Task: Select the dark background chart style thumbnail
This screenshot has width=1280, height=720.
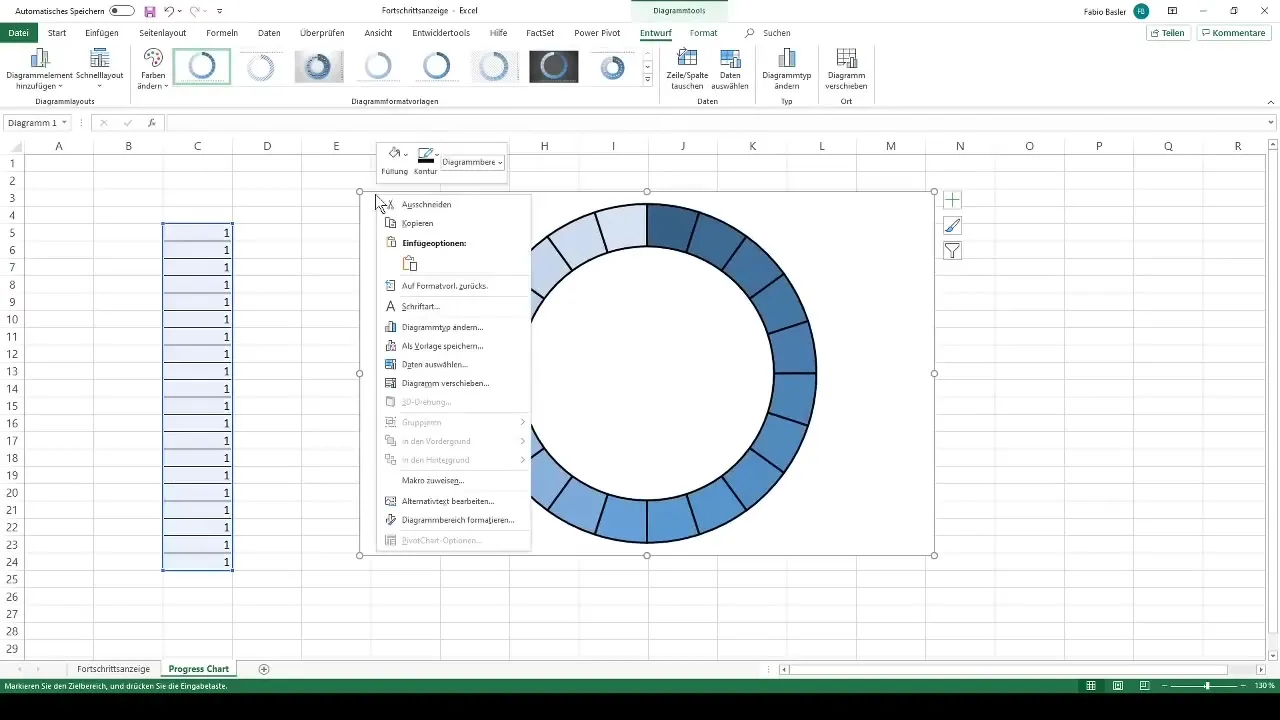Action: point(554,67)
